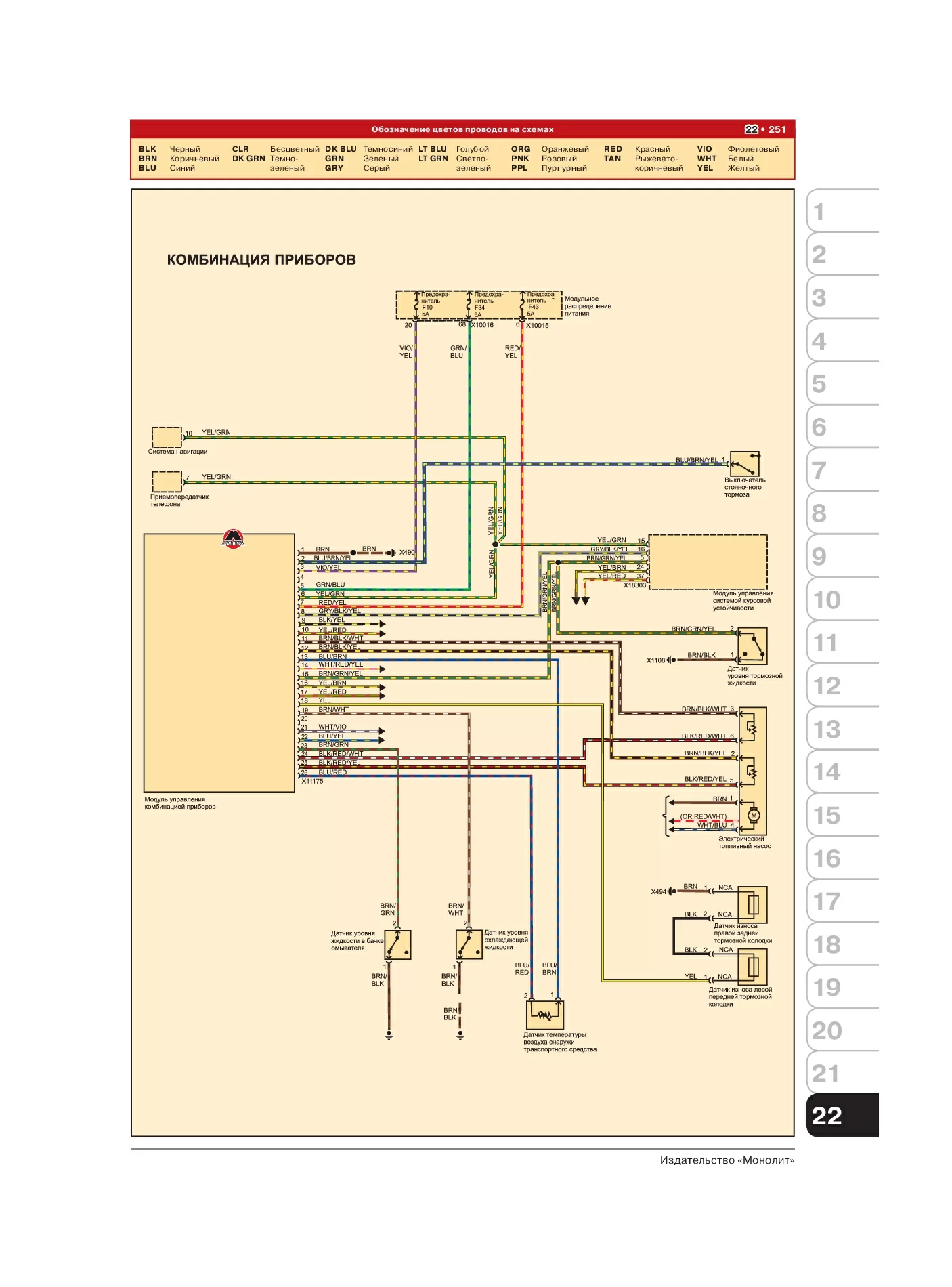
Task: Click the washer fluid level sensor symbol
Action: [397, 944]
